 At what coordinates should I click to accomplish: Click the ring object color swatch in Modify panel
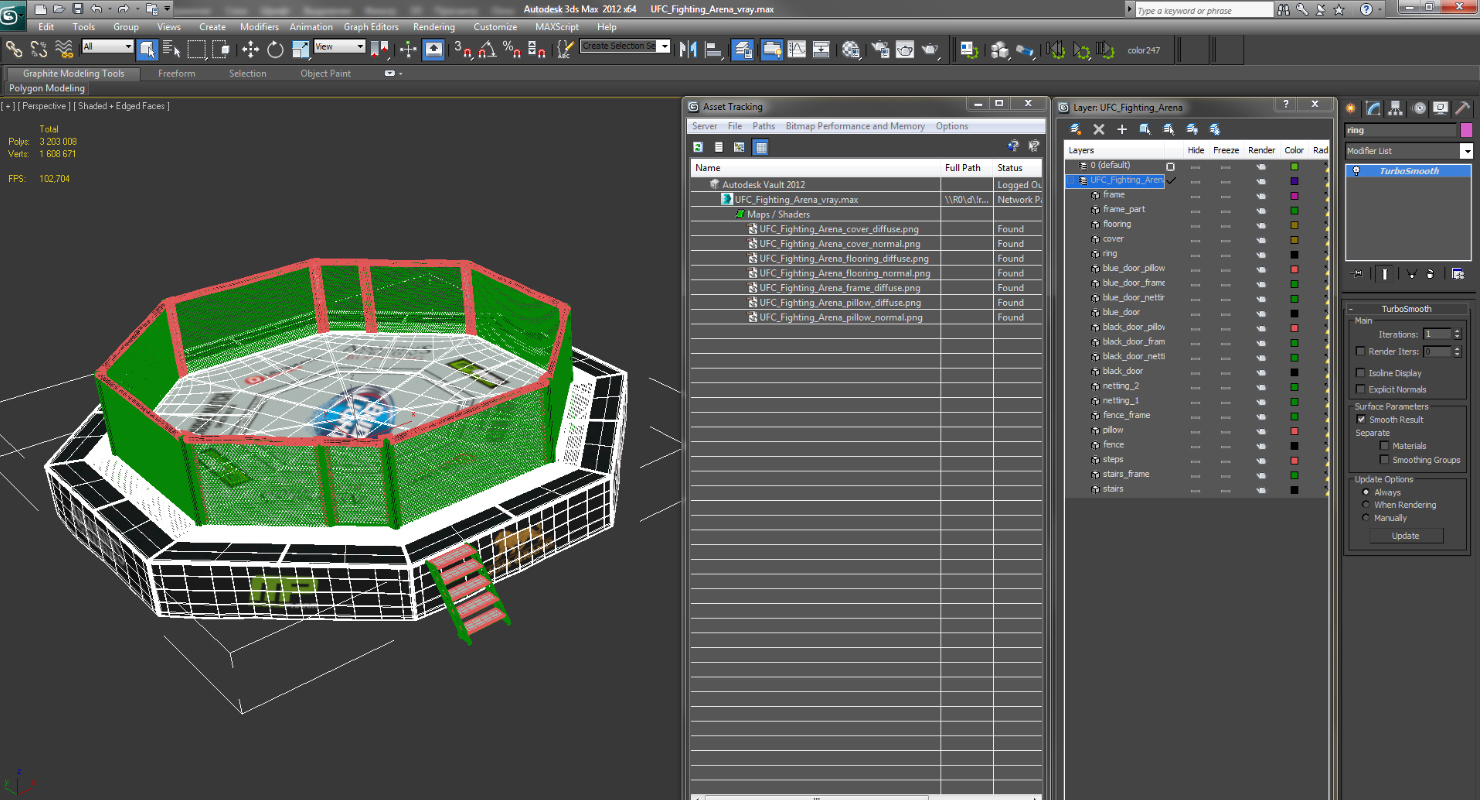coord(1466,130)
